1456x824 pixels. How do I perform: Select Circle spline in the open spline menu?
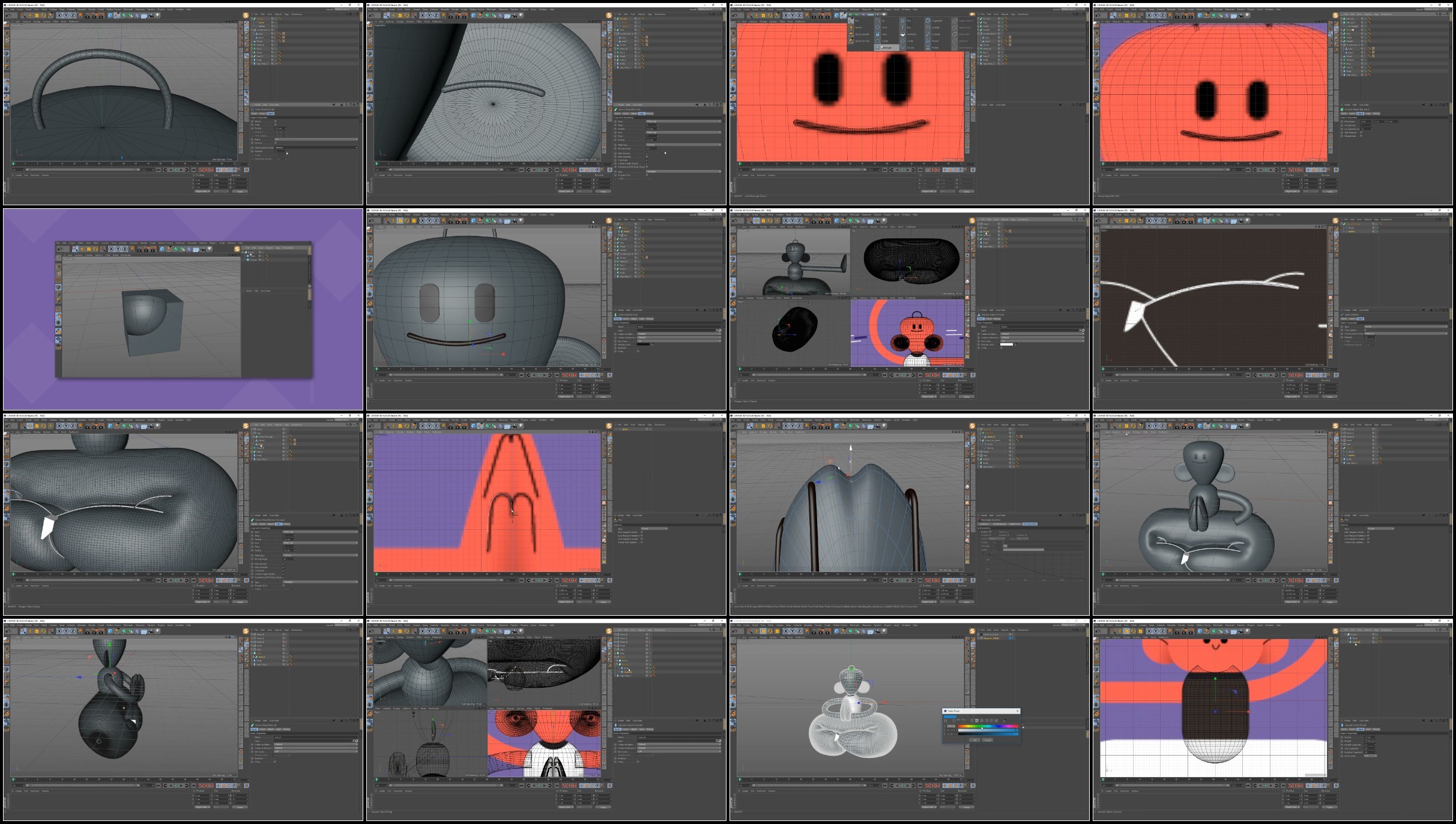881,28
